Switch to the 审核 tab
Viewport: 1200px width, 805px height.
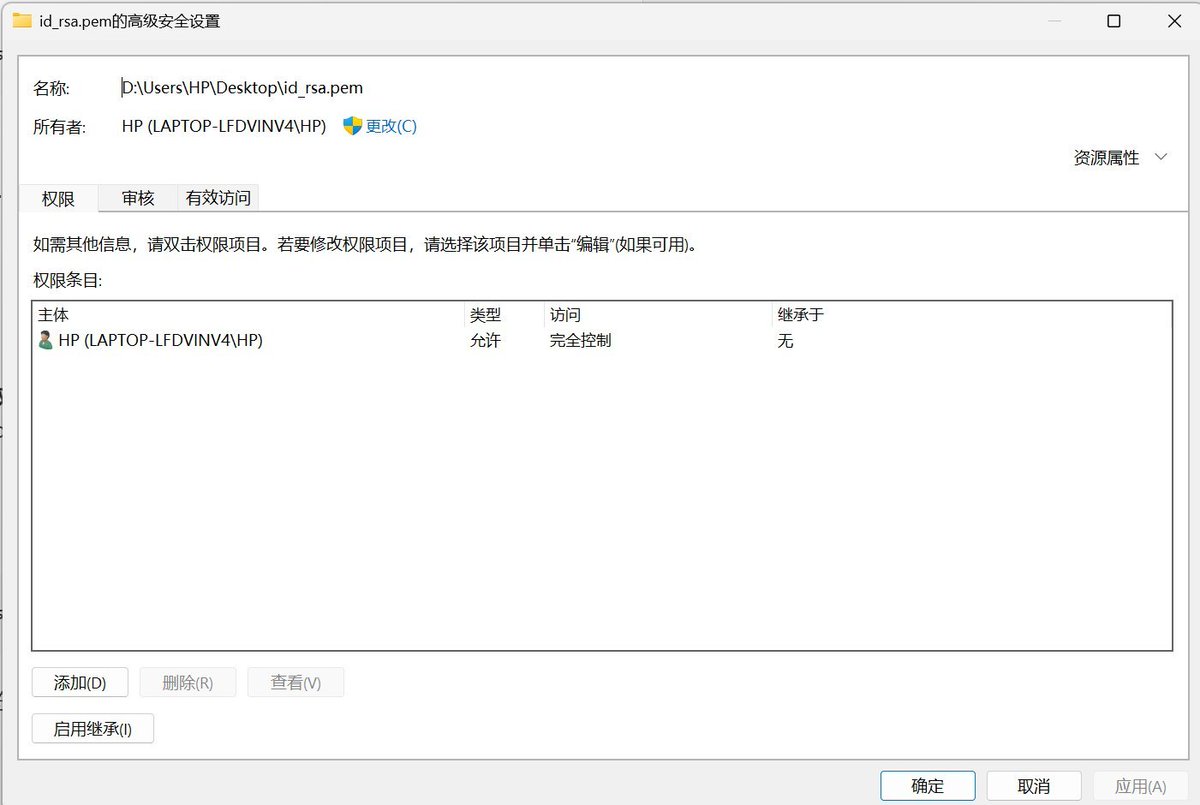(138, 198)
